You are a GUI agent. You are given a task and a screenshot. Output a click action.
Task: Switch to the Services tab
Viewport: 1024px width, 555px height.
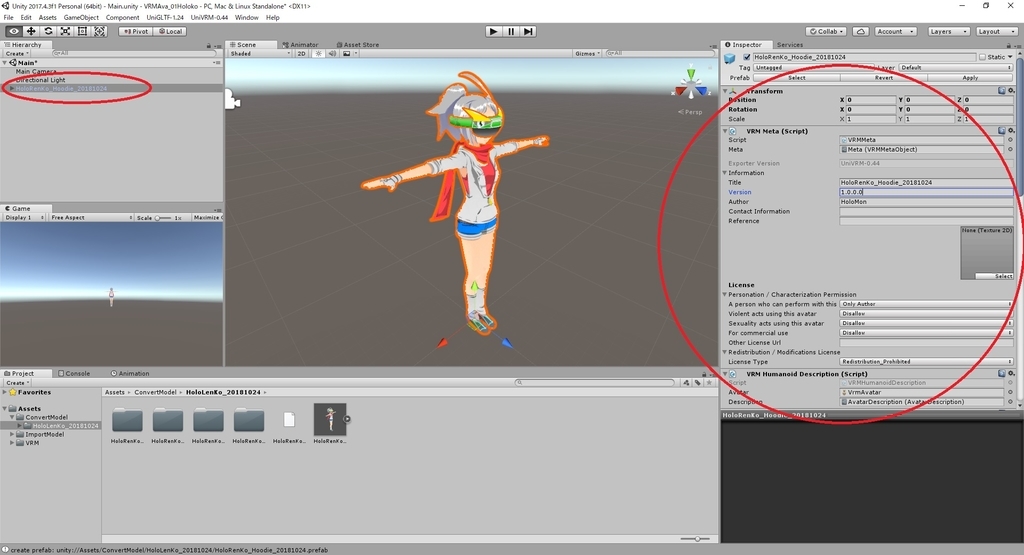[790, 45]
